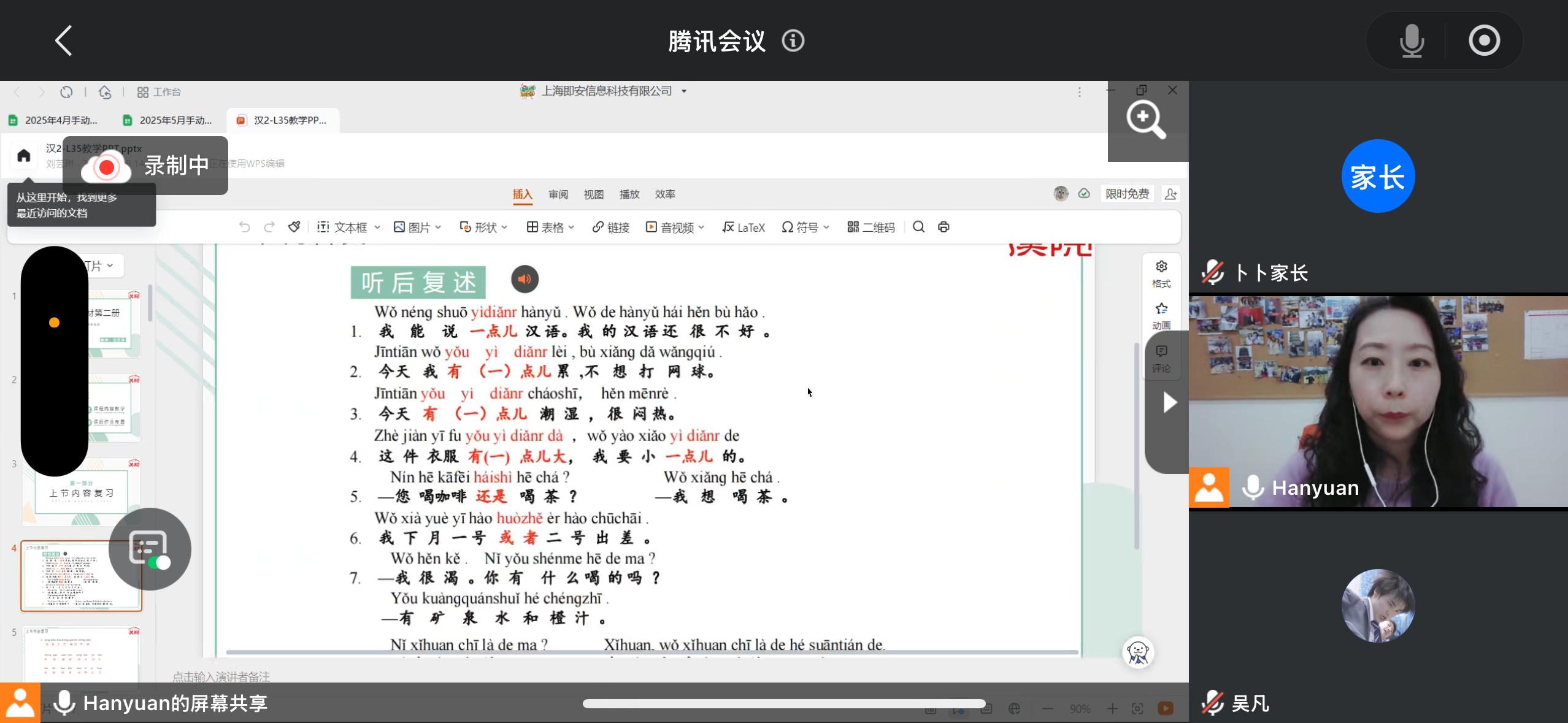Open the 插入 ribbon tab
The width and height of the screenshot is (1568, 723).
click(522, 194)
